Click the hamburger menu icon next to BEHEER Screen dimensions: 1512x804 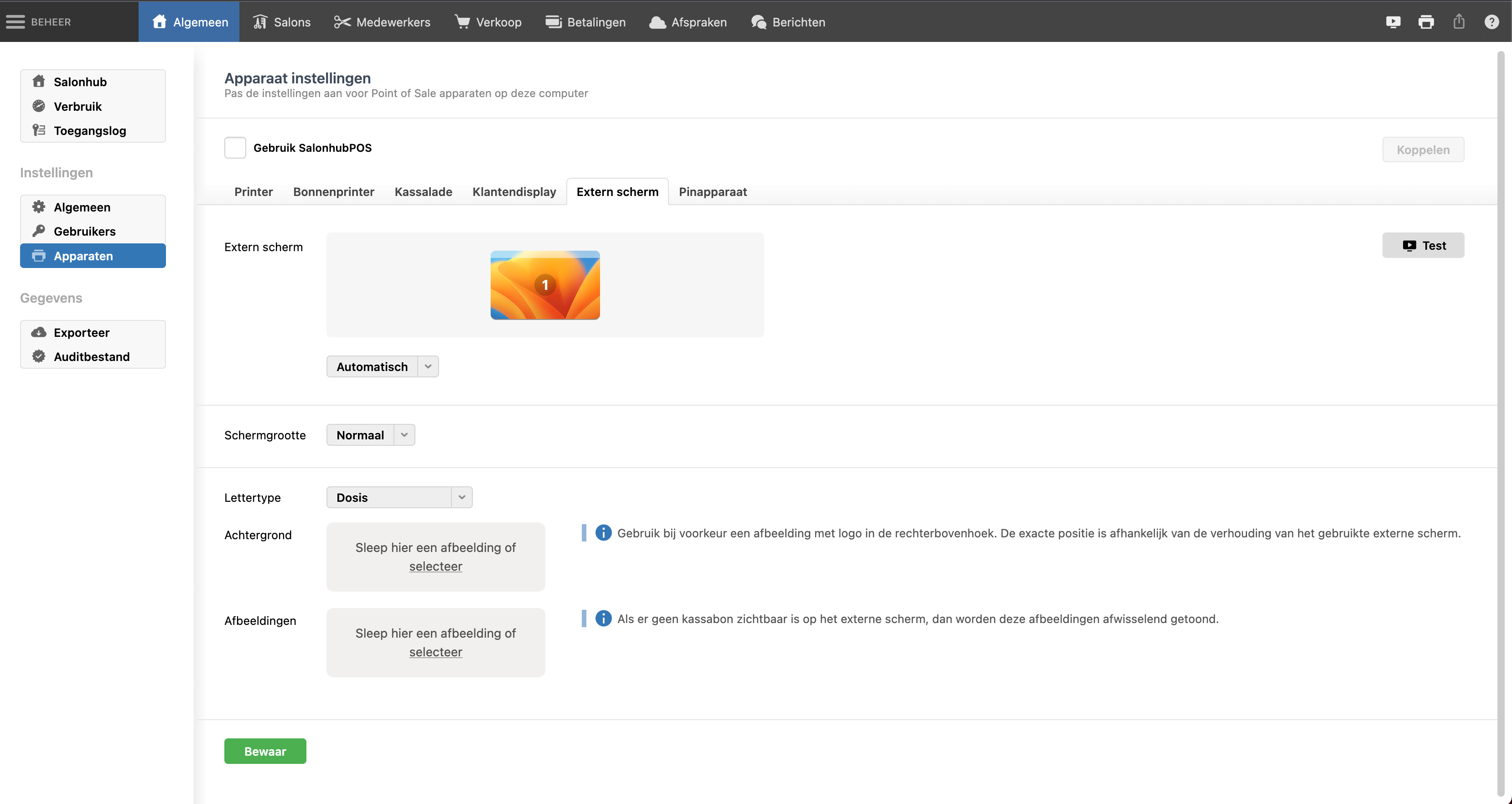15,22
